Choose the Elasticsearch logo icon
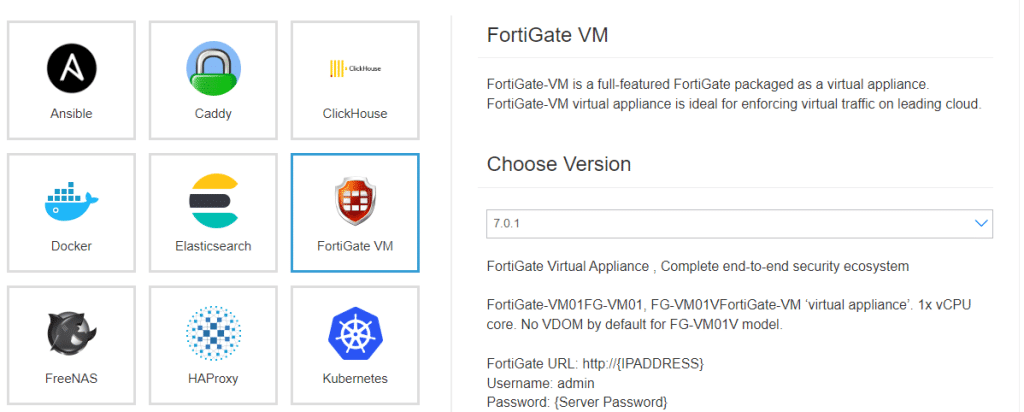 (x=213, y=201)
